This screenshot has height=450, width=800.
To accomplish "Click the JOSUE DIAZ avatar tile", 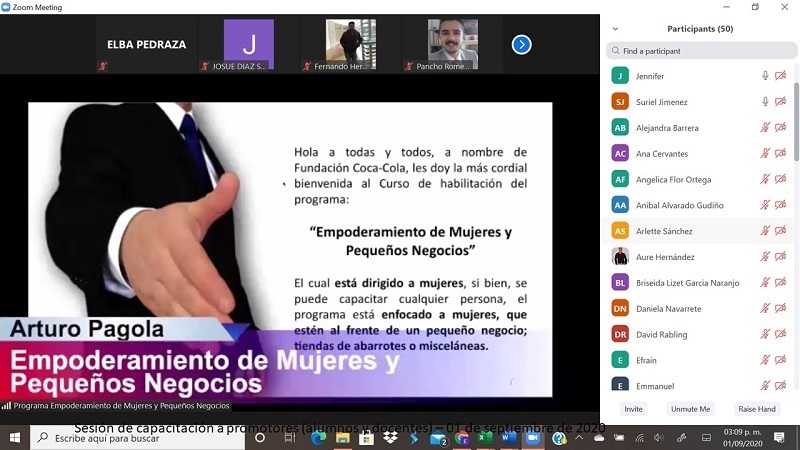I will click(249, 44).
